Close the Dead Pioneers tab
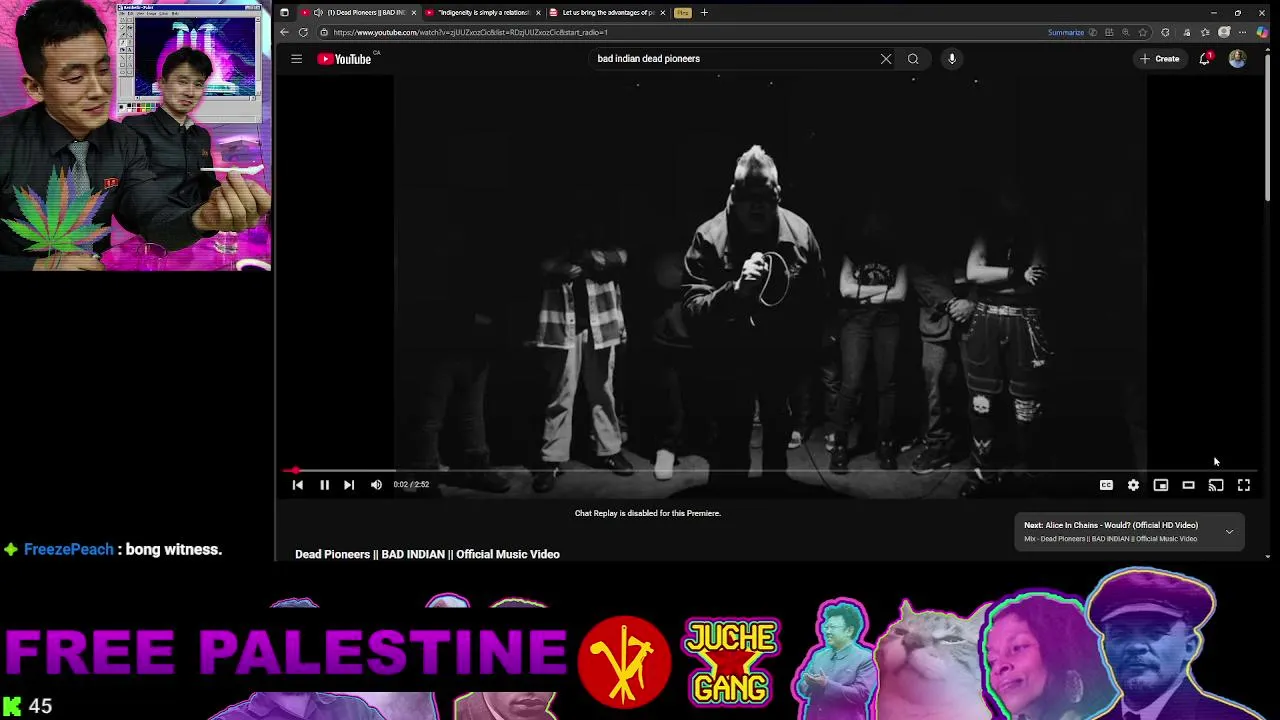This screenshot has width=1280, height=720. click(414, 13)
